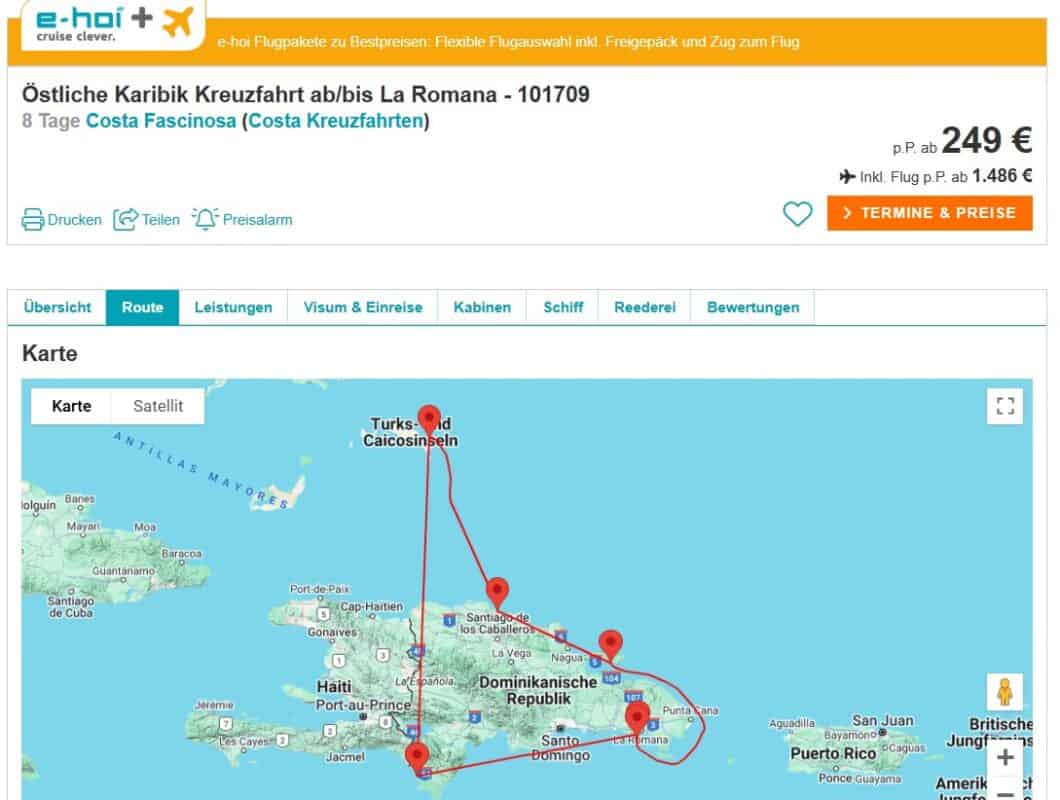Click the Drucken printer icon

33,220
